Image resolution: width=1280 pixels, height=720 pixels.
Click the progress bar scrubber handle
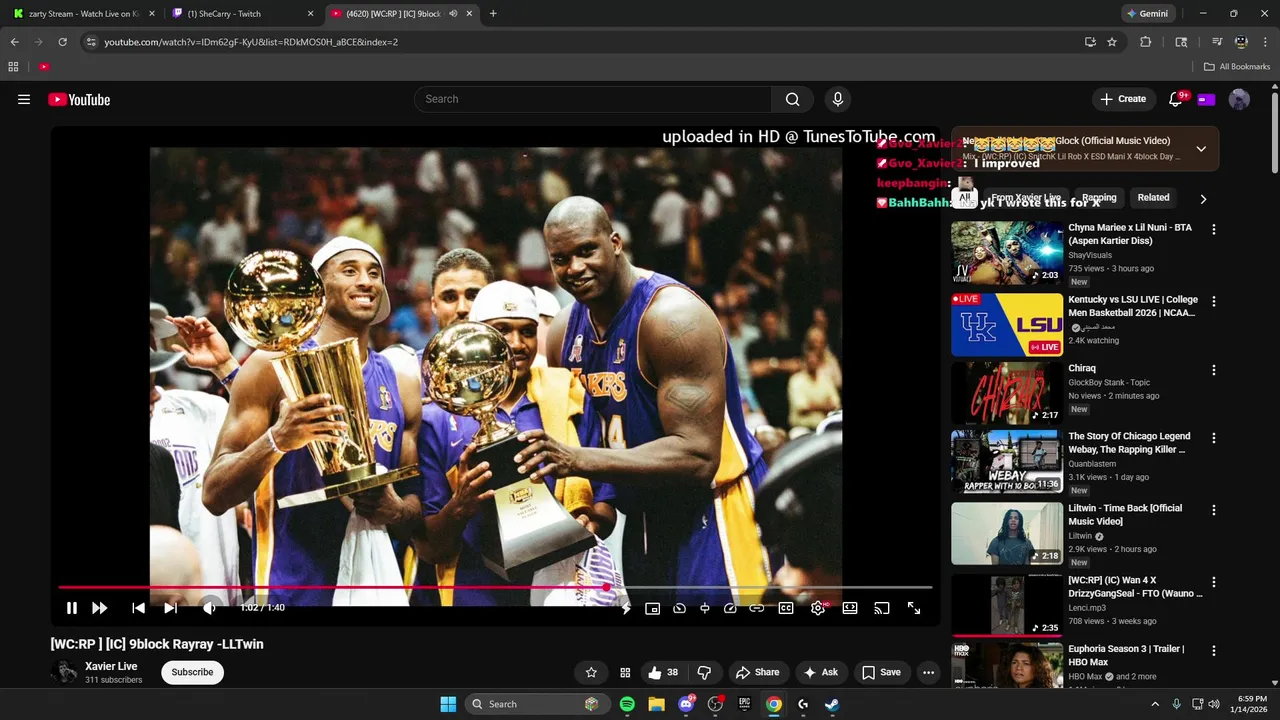coord(606,588)
